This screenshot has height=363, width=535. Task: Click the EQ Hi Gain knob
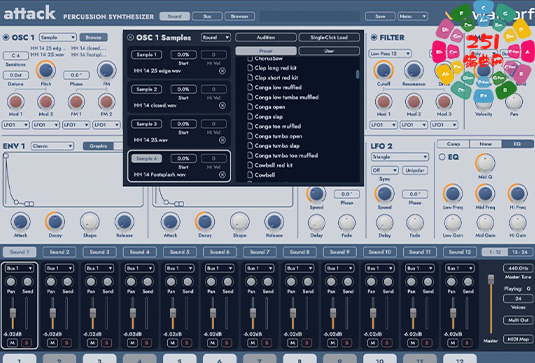coord(518,222)
